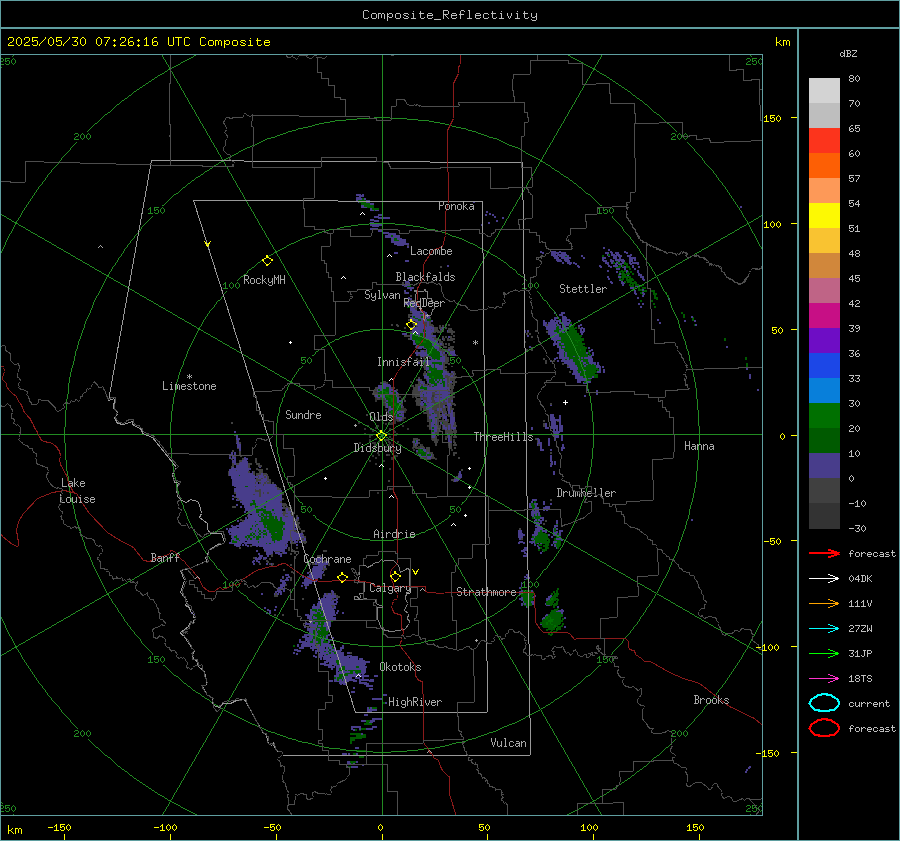Click the Blackfalds city label
Screen dimensions: 900x841
click(x=425, y=277)
